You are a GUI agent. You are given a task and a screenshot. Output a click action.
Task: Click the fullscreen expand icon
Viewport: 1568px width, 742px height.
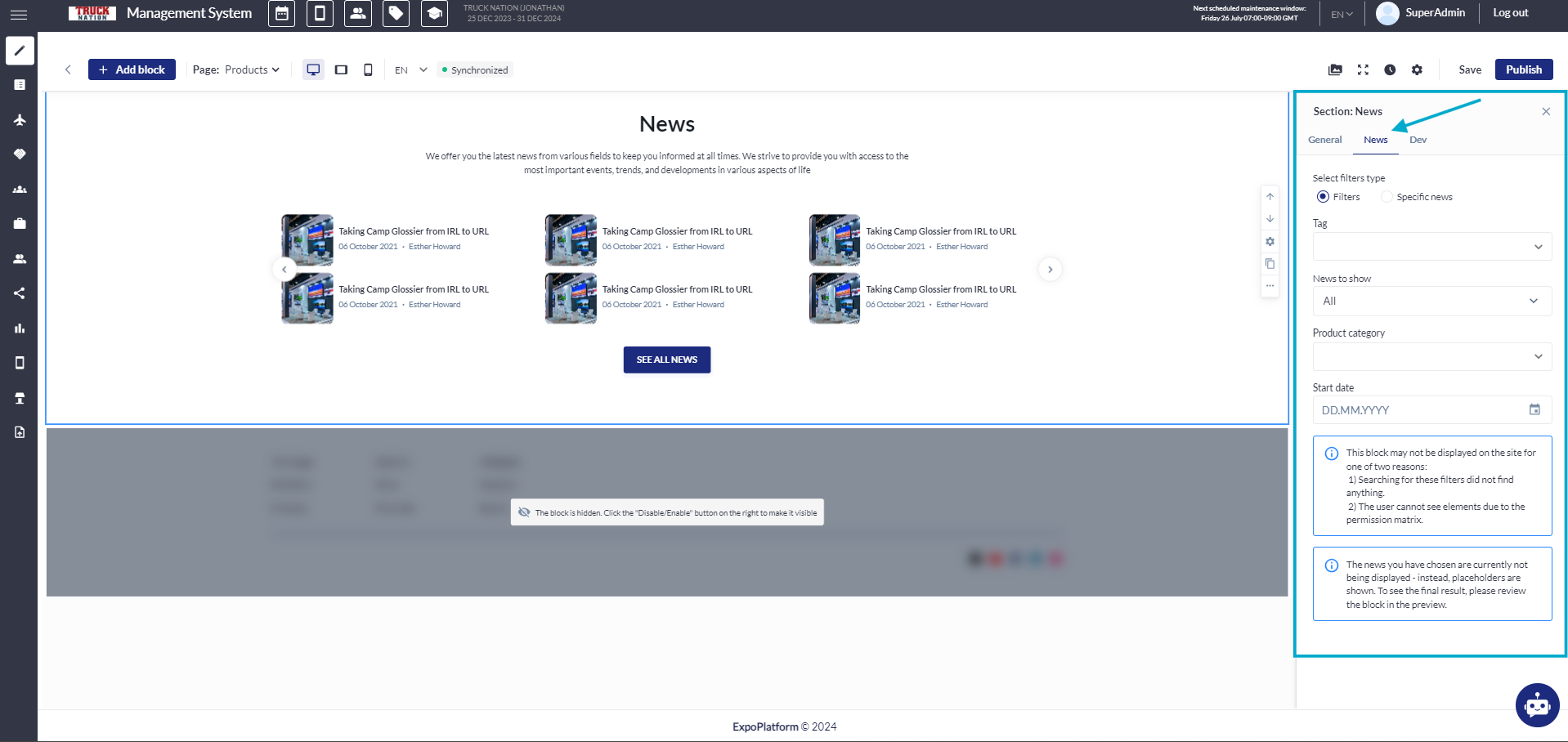pyautogui.click(x=1363, y=70)
